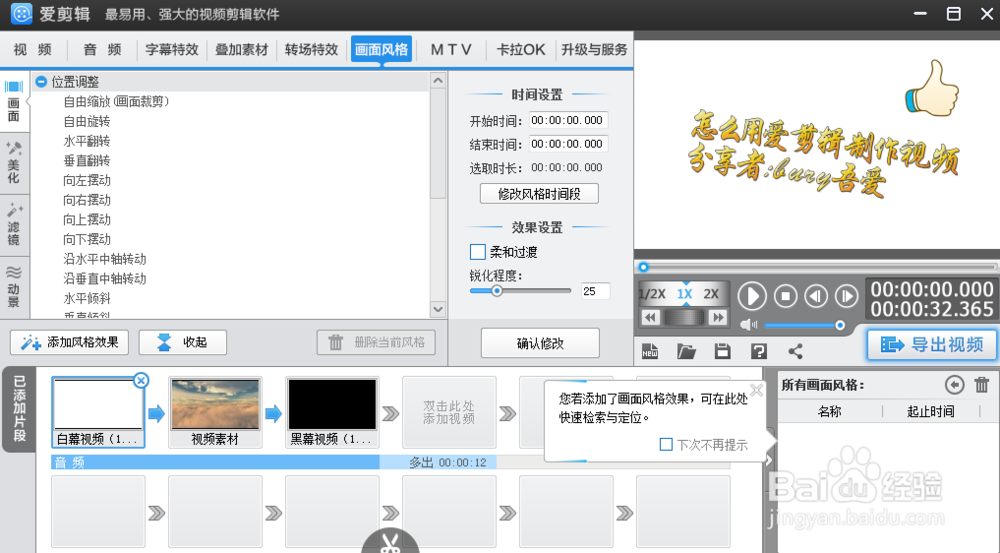The height and width of the screenshot is (553, 1000).
Task: Collapse the 位置调整 group
Action: tap(41, 82)
